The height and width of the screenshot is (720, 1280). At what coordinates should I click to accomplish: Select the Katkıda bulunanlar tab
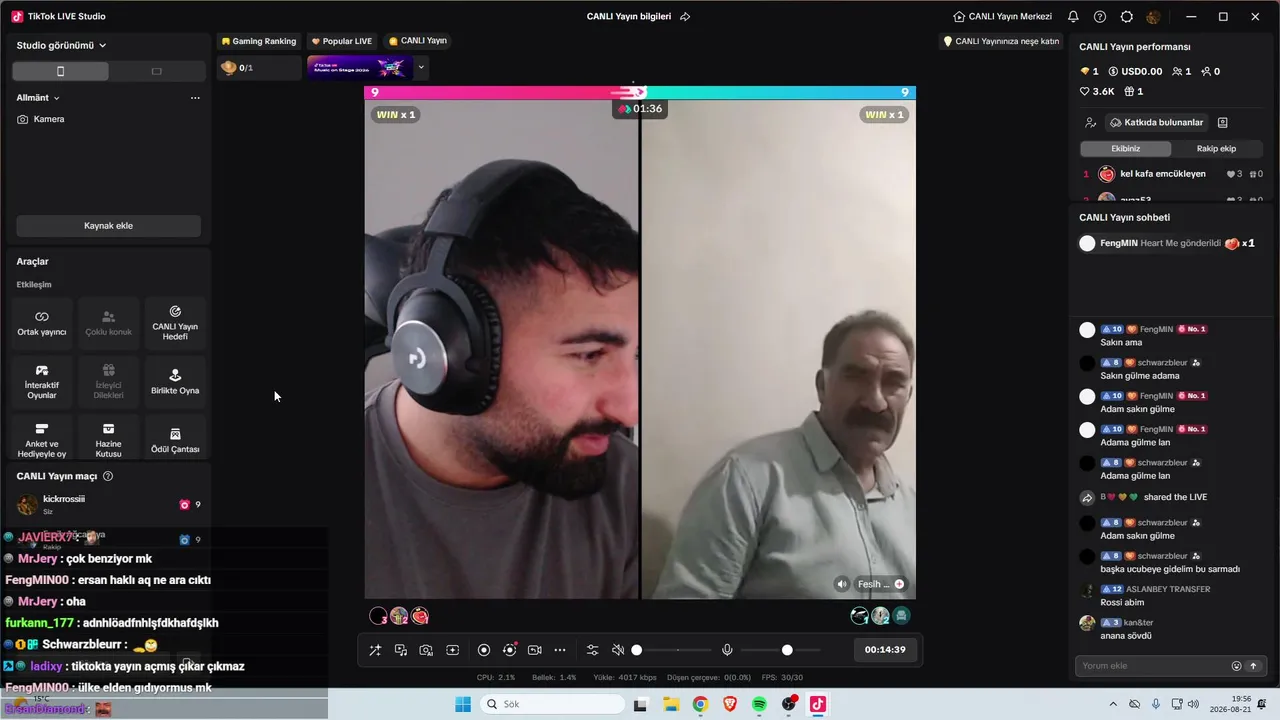click(1155, 123)
